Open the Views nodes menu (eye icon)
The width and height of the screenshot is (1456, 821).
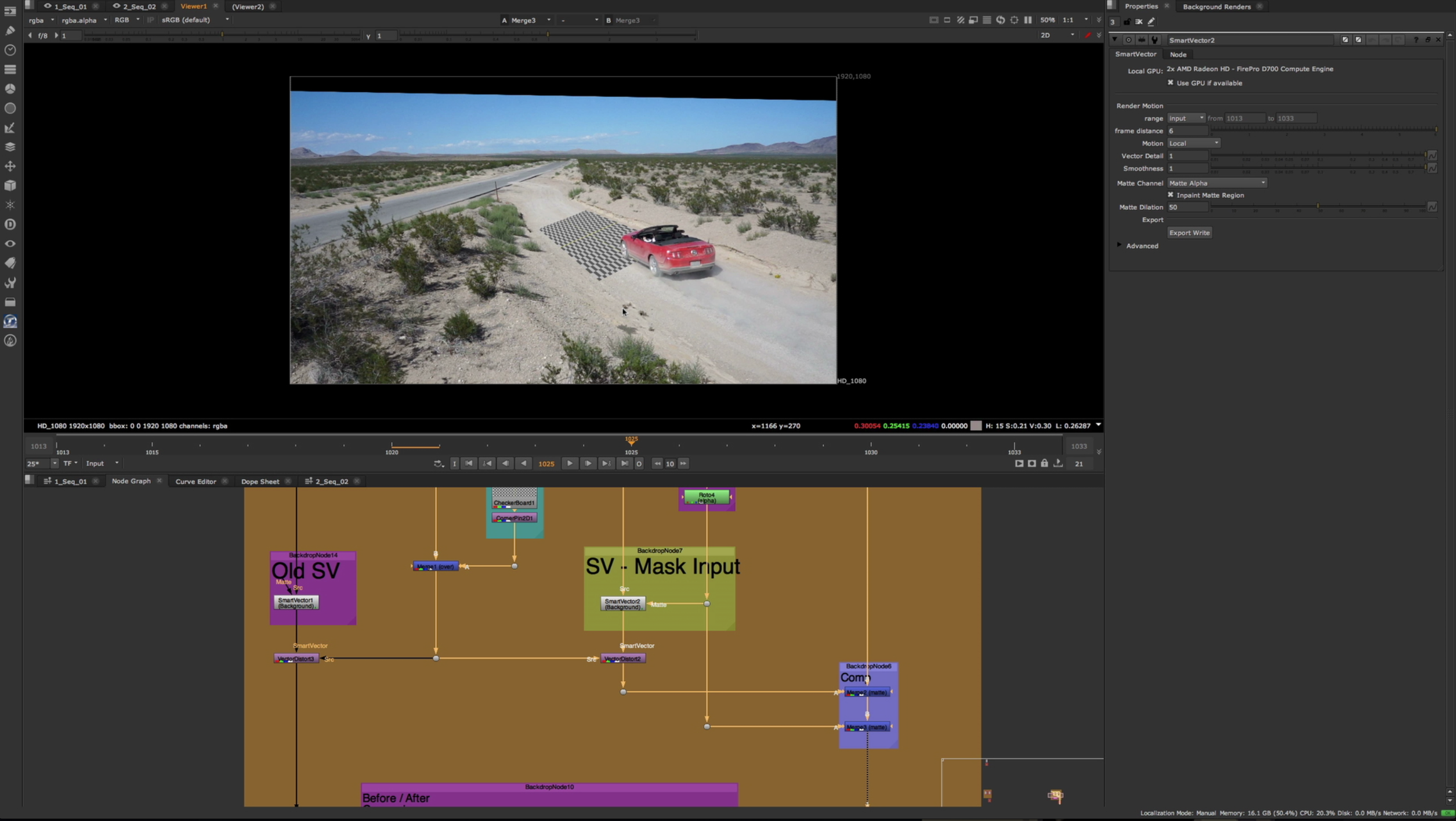pos(10,244)
